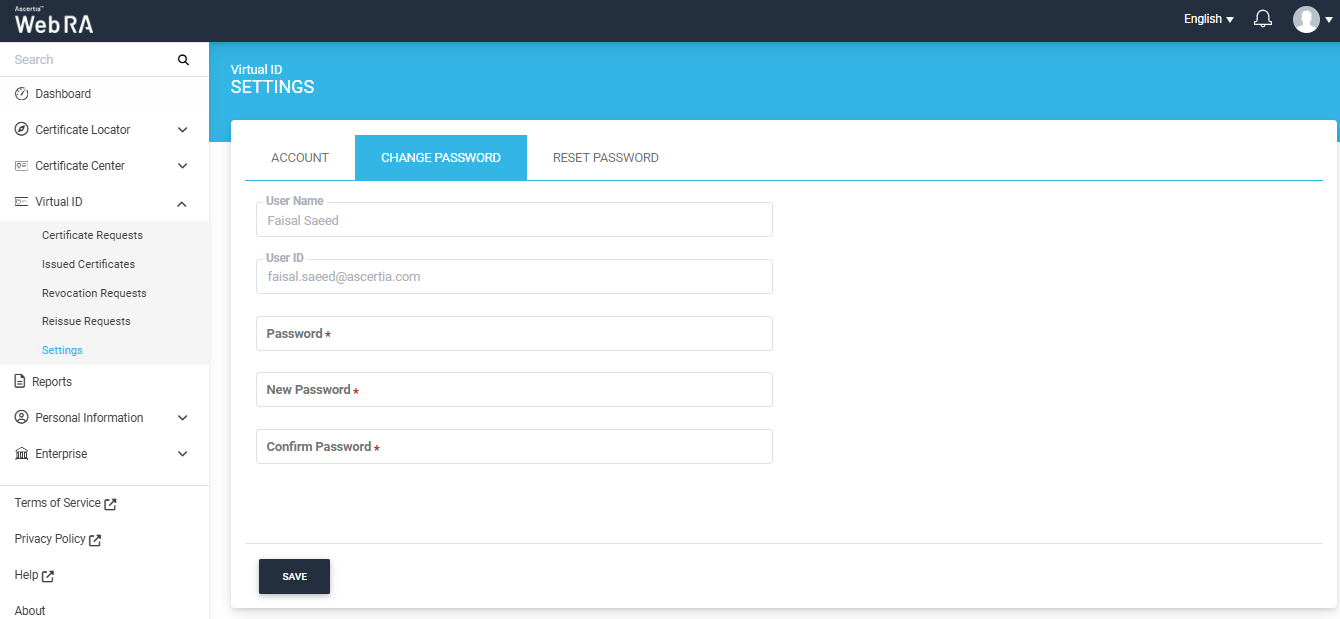The width and height of the screenshot is (1340, 619).
Task: Click the Dashboard gauge icon
Action: point(21,94)
